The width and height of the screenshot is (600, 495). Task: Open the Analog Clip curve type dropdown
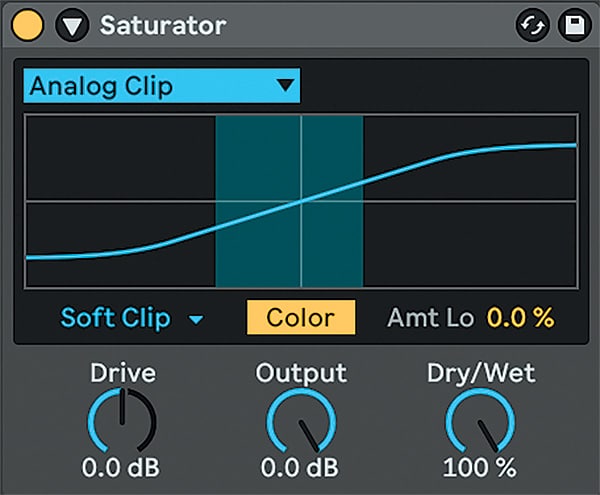click(x=161, y=86)
